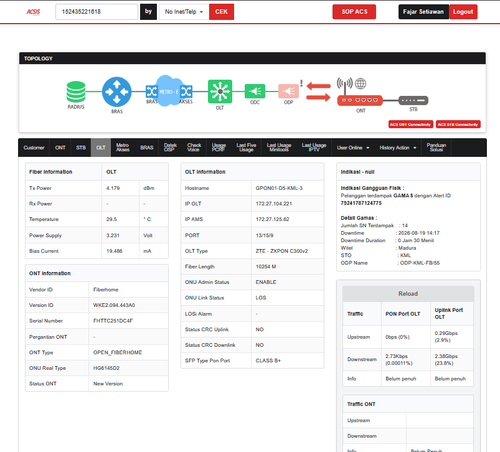Click the red CEK button
This screenshot has height=452, width=500.
(x=221, y=12)
